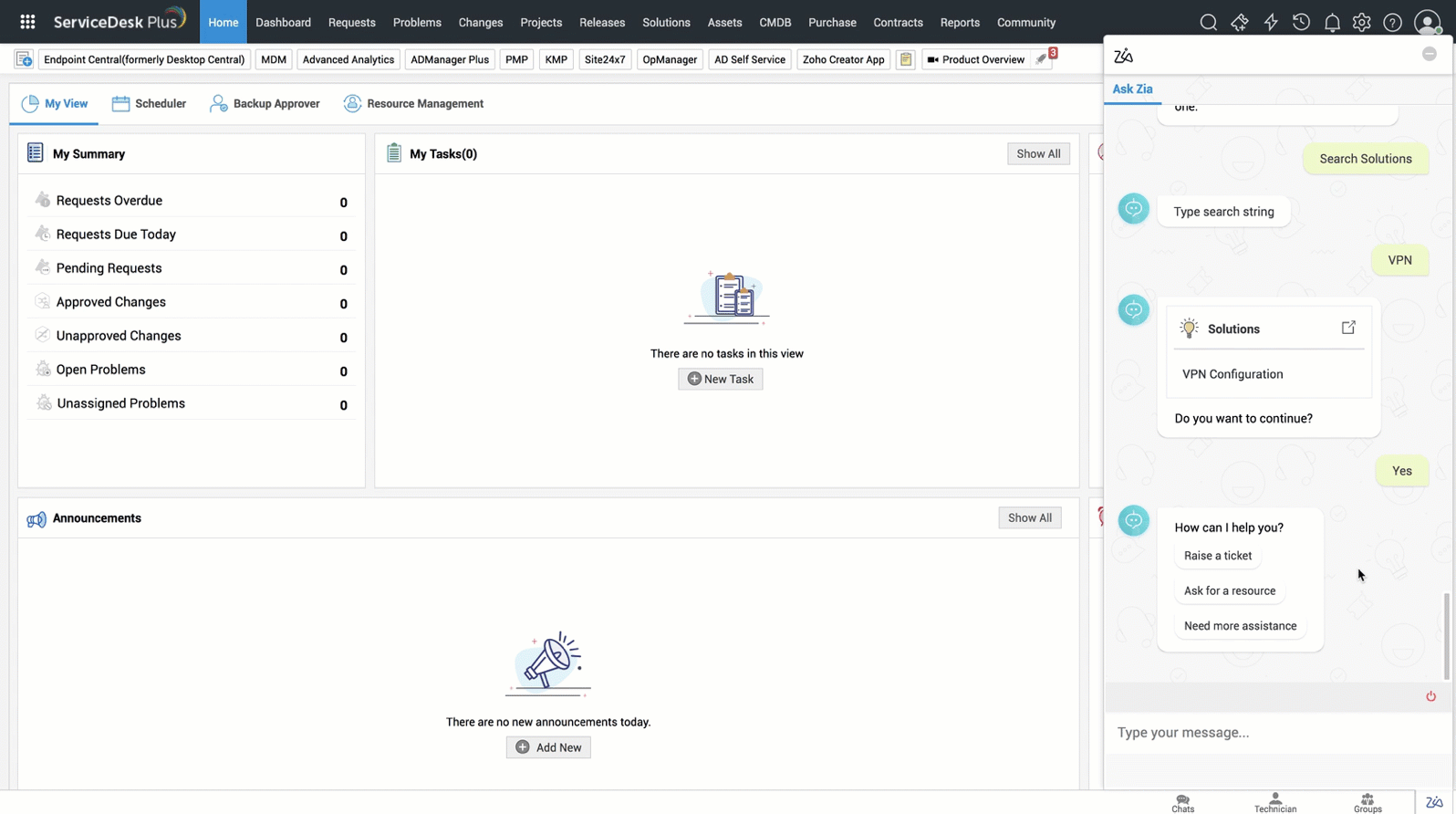Open the Solutions menu
This screenshot has height=814, width=1456.
pyautogui.click(x=666, y=23)
